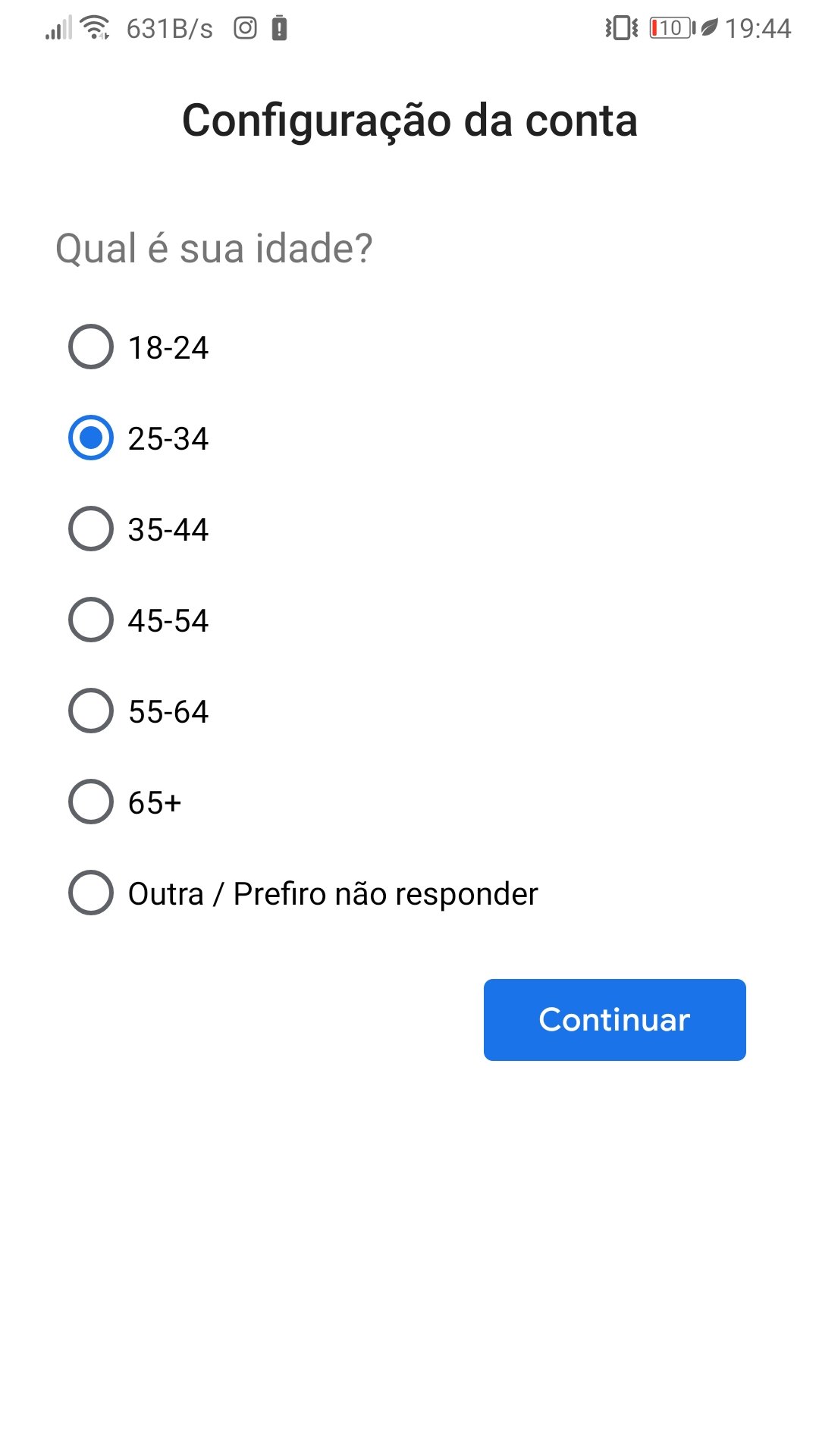This screenshot has width=819, height=1456.
Task: Tap the 25-34 label text
Action: (168, 439)
